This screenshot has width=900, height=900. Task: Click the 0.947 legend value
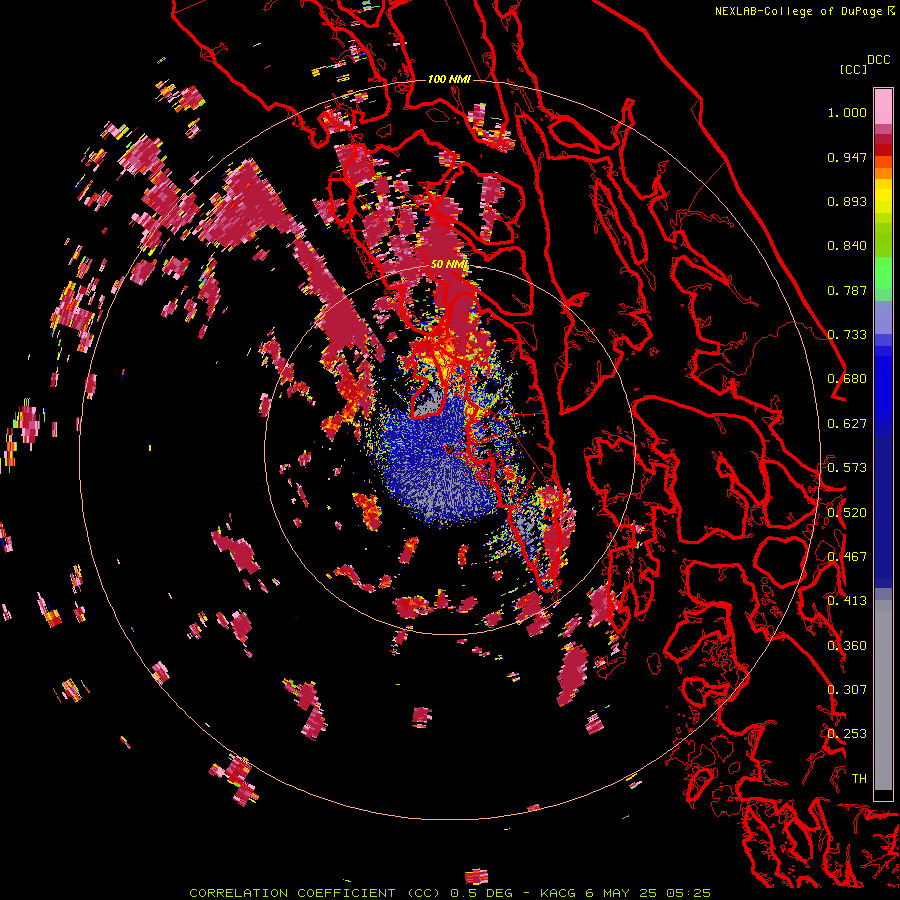[x=847, y=157]
